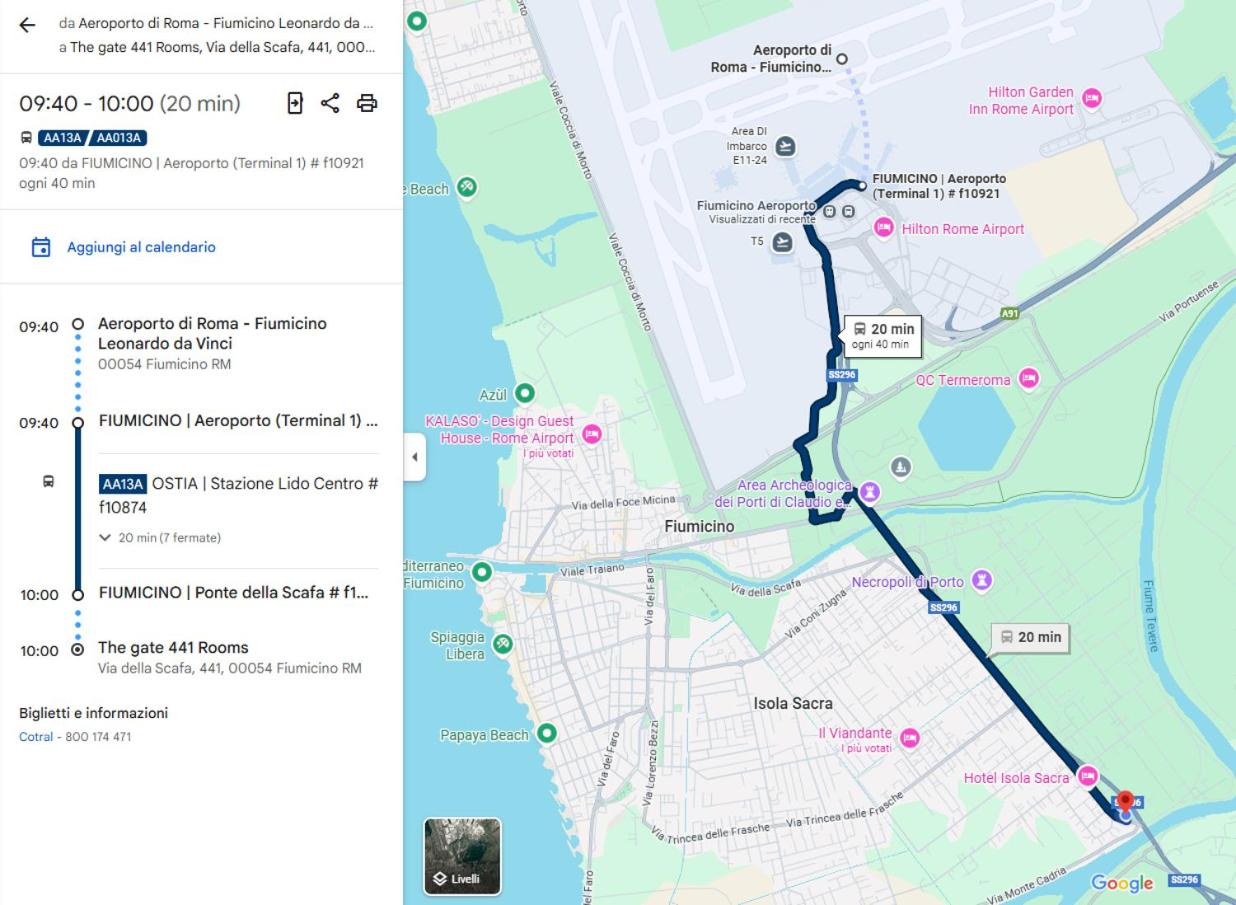
Task: Click the Azùl green place marker
Action: [x=523, y=394]
